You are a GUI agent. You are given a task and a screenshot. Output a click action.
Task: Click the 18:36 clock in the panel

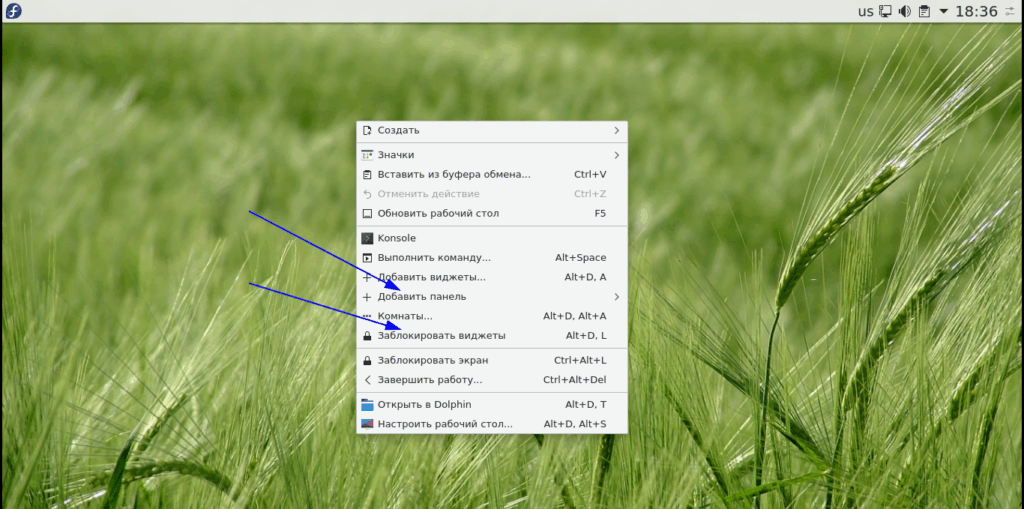976,12
